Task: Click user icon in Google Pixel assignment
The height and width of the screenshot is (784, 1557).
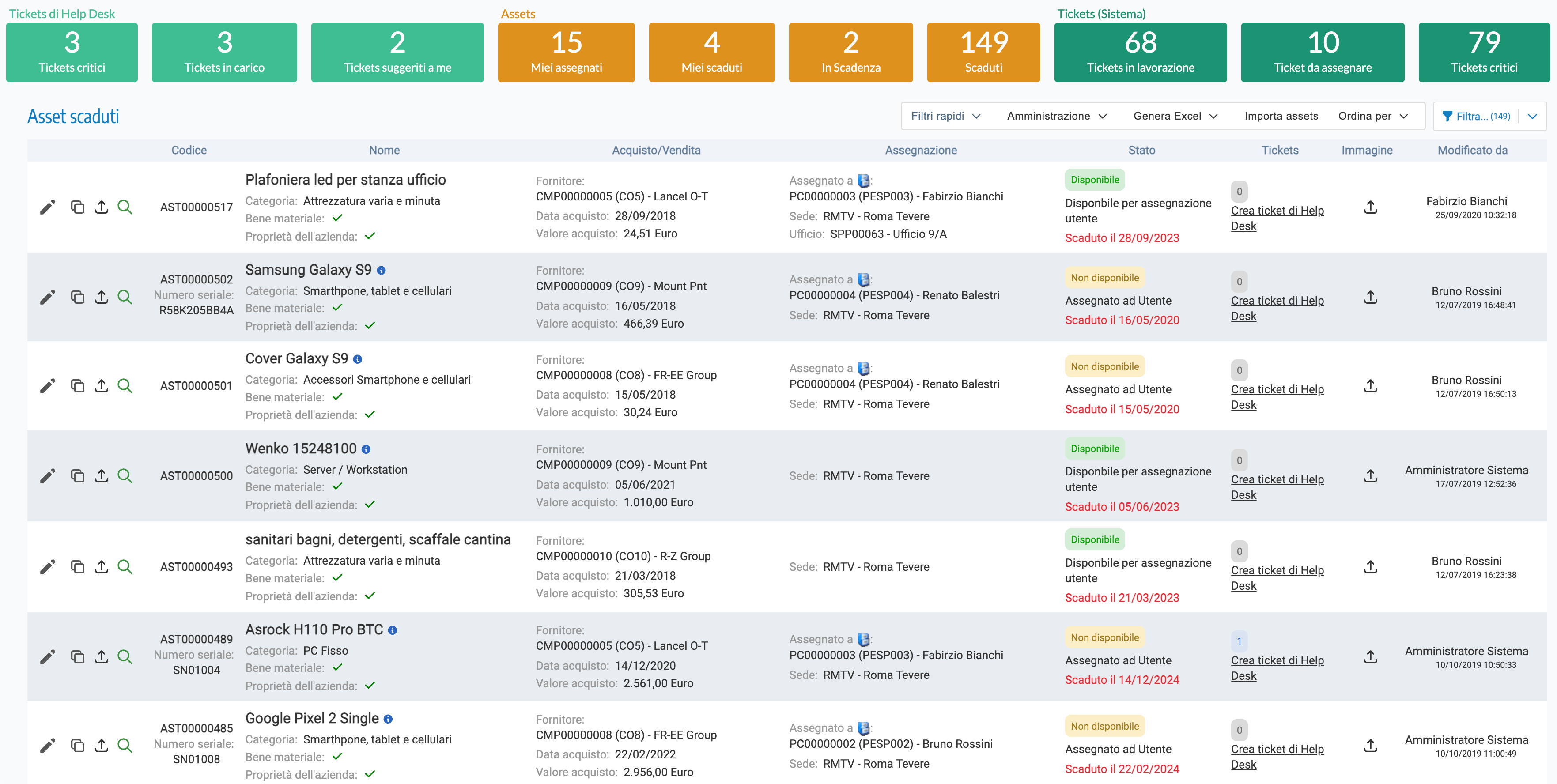Action: pos(864,728)
